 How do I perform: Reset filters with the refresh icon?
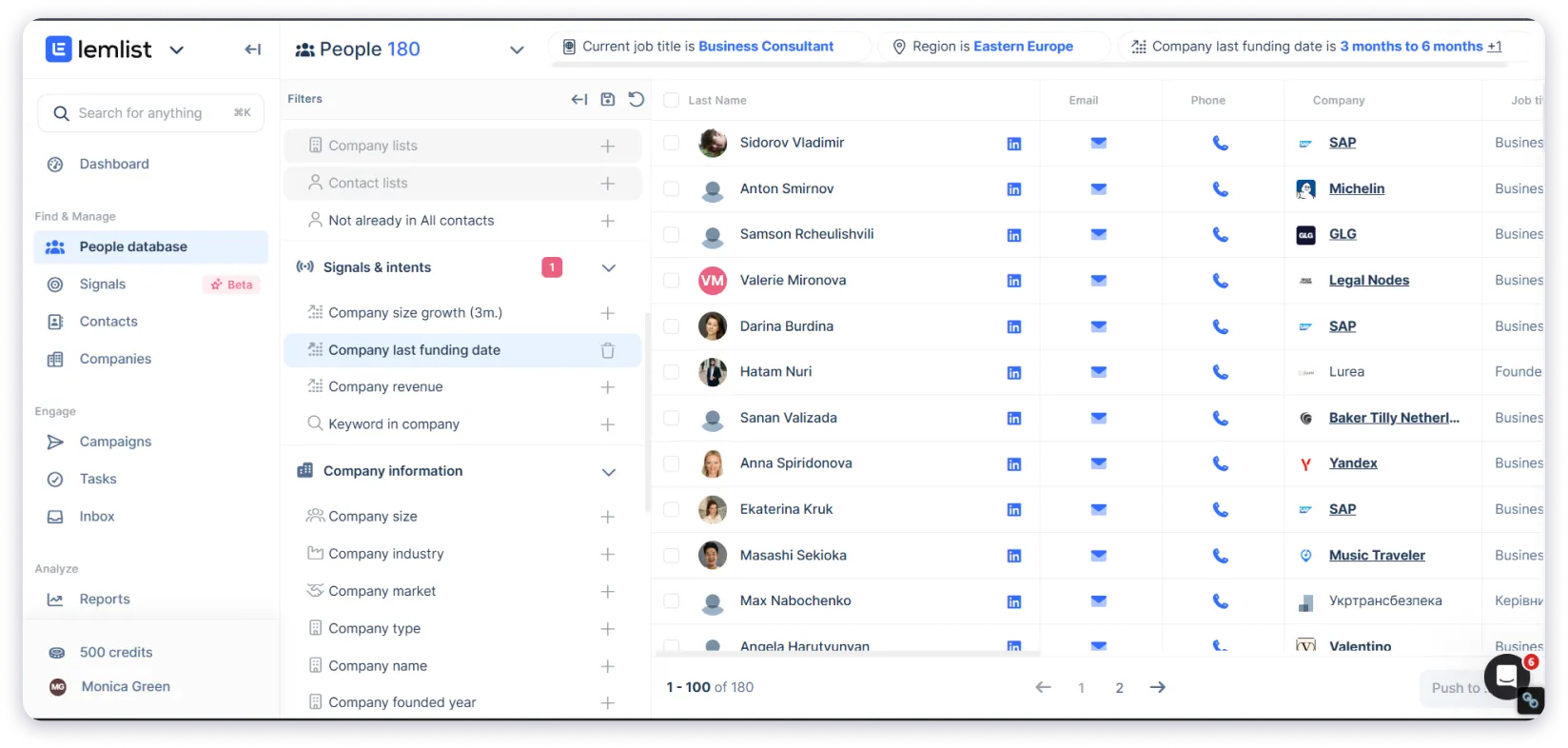tap(637, 99)
